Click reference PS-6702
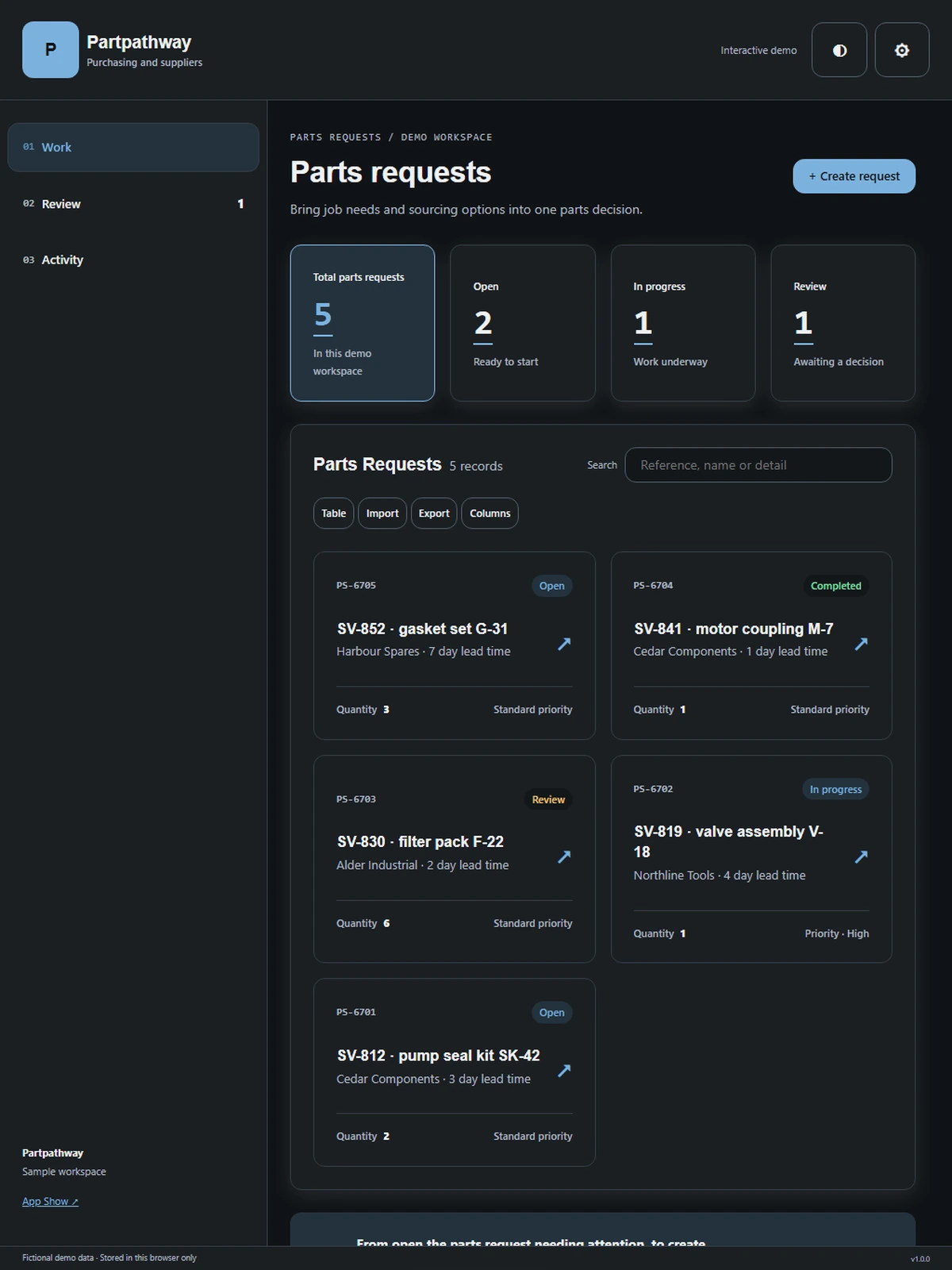The height and width of the screenshot is (1270, 952). [x=653, y=789]
